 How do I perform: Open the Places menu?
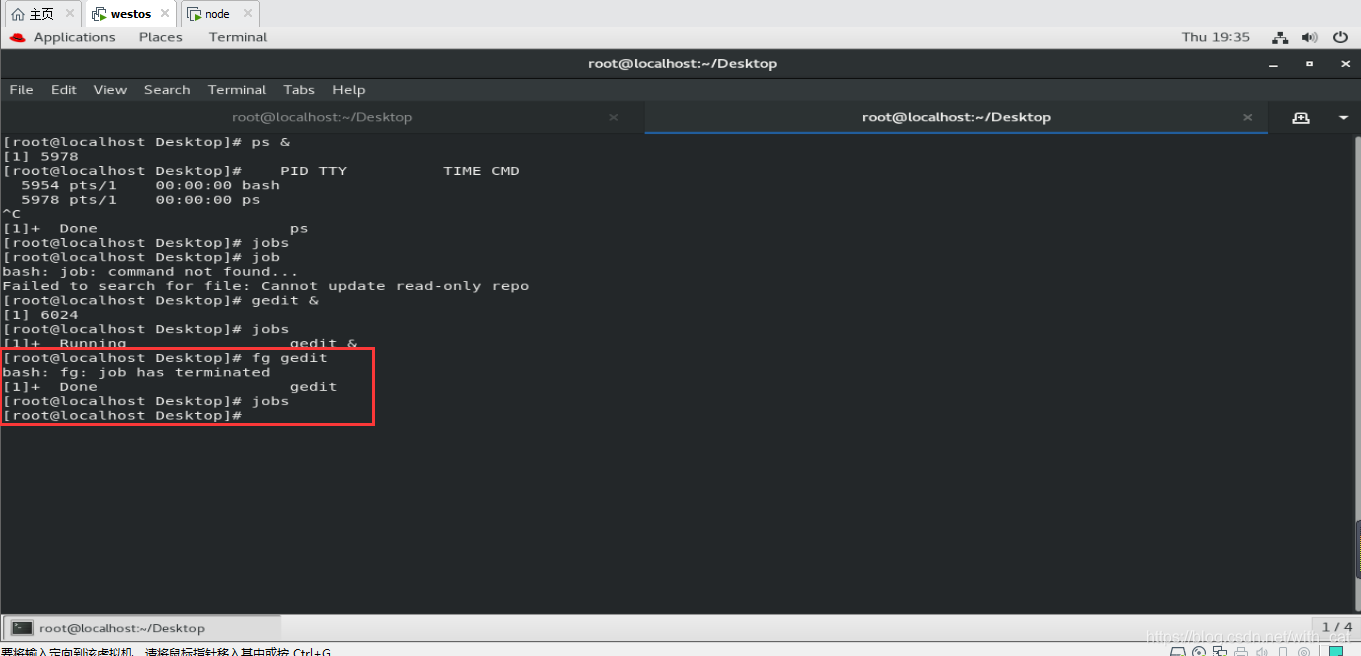(x=161, y=37)
